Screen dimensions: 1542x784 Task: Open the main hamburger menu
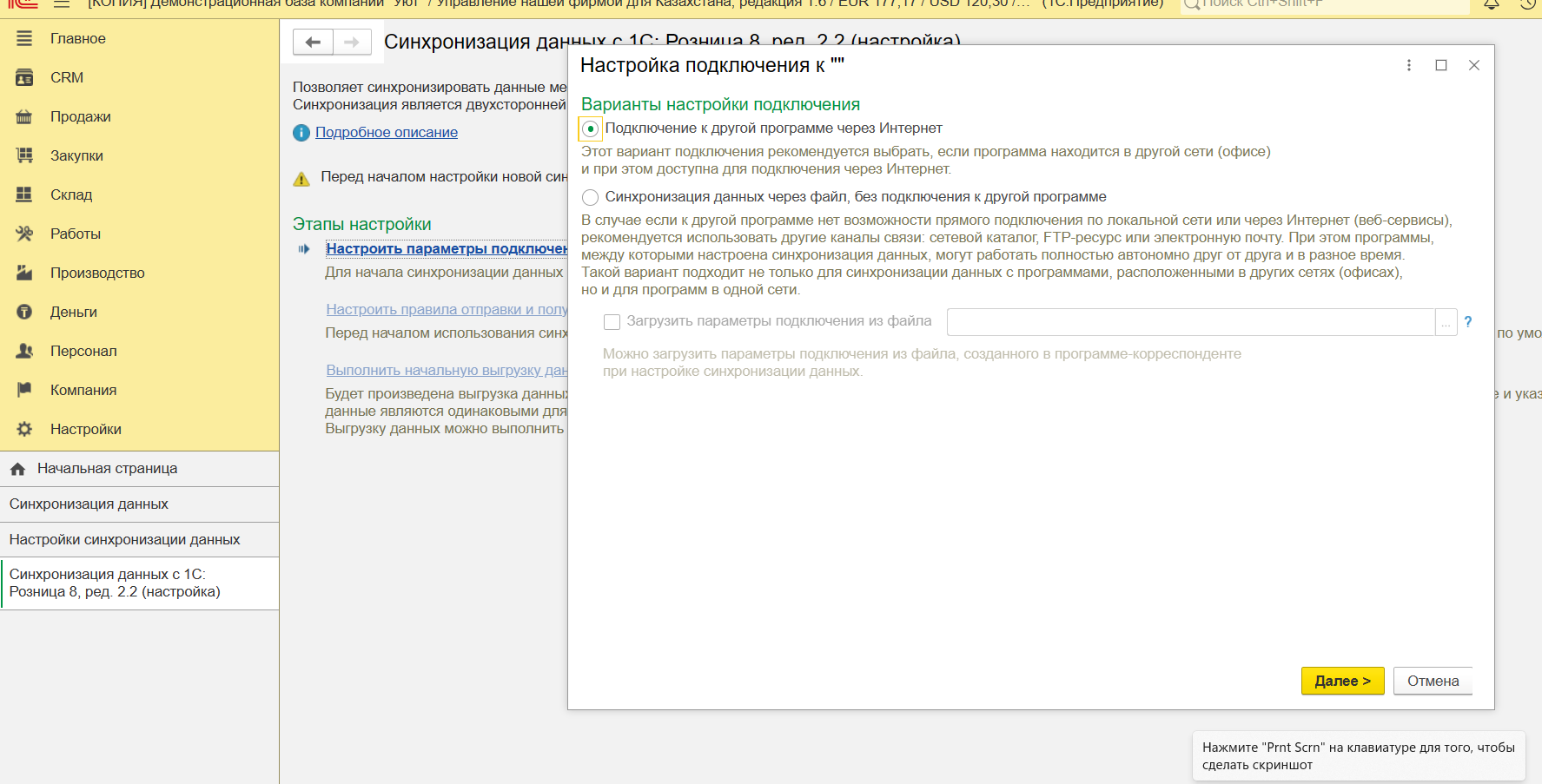pyautogui.click(x=61, y=3)
